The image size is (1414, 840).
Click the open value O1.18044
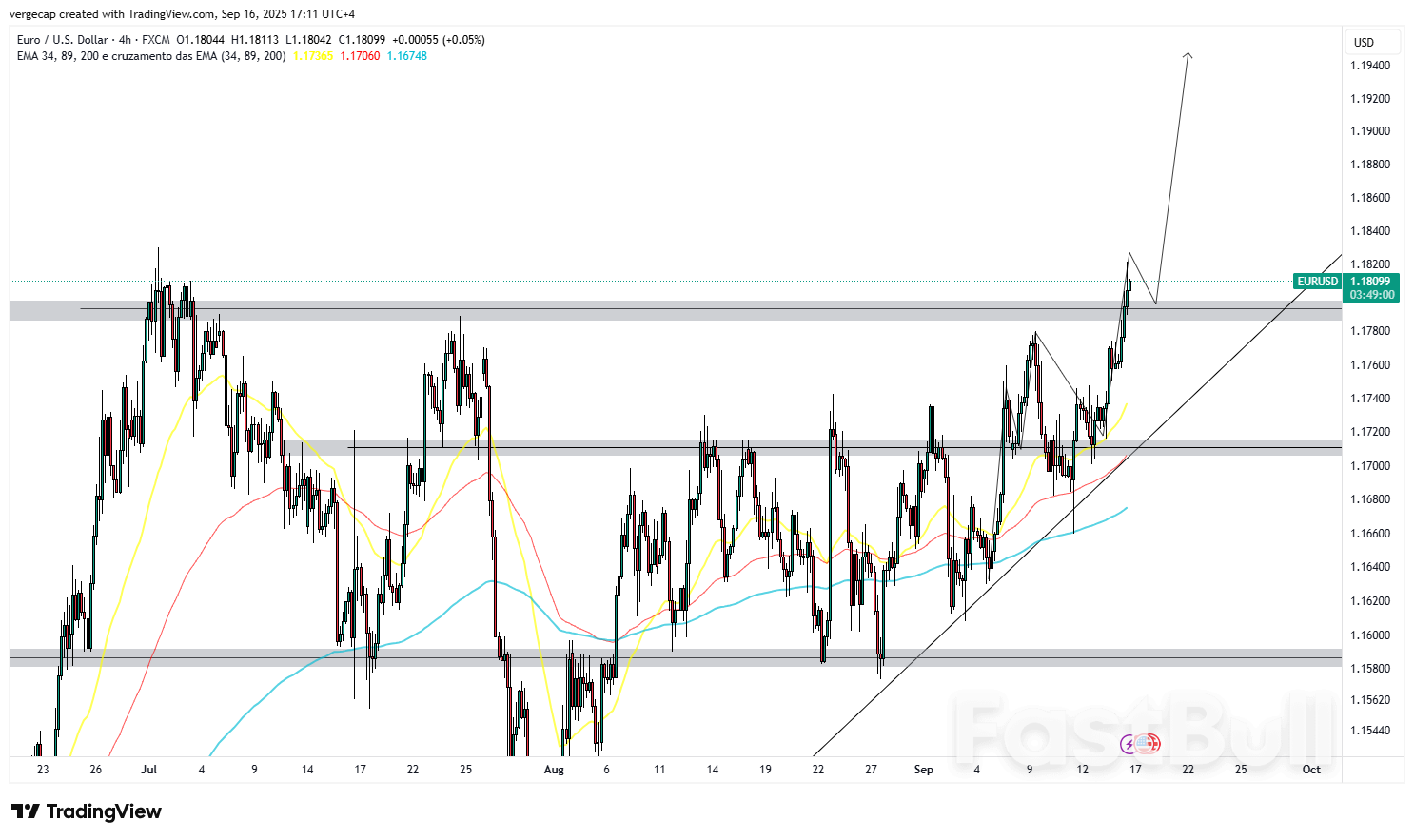pyautogui.click(x=201, y=40)
